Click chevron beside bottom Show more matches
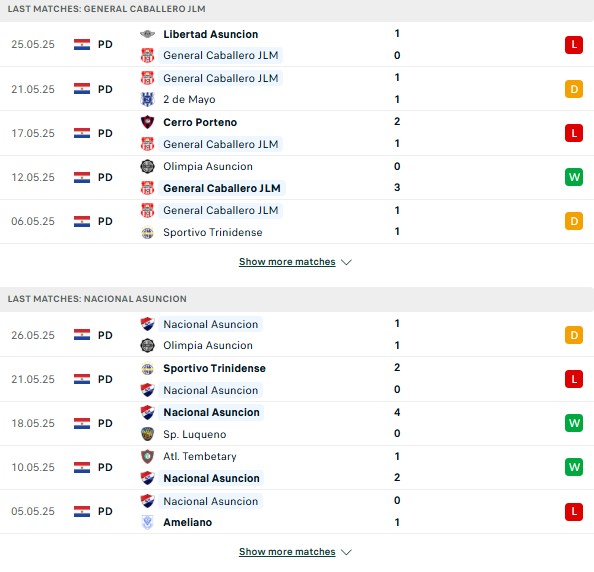 click(x=346, y=552)
